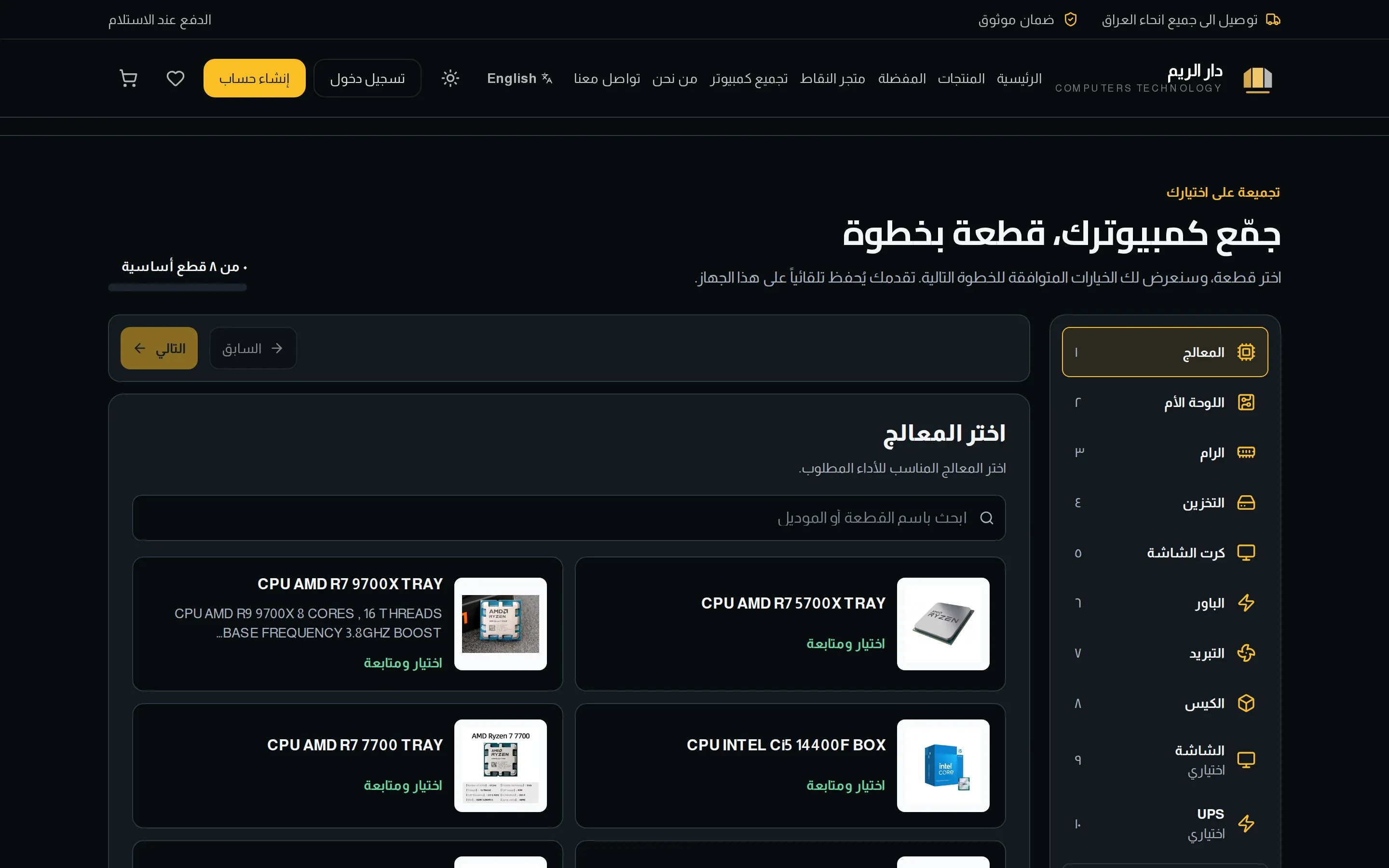The image size is (1389, 868).
Task: Click the كرت الشاشة monitor icon
Action: coord(1246,553)
